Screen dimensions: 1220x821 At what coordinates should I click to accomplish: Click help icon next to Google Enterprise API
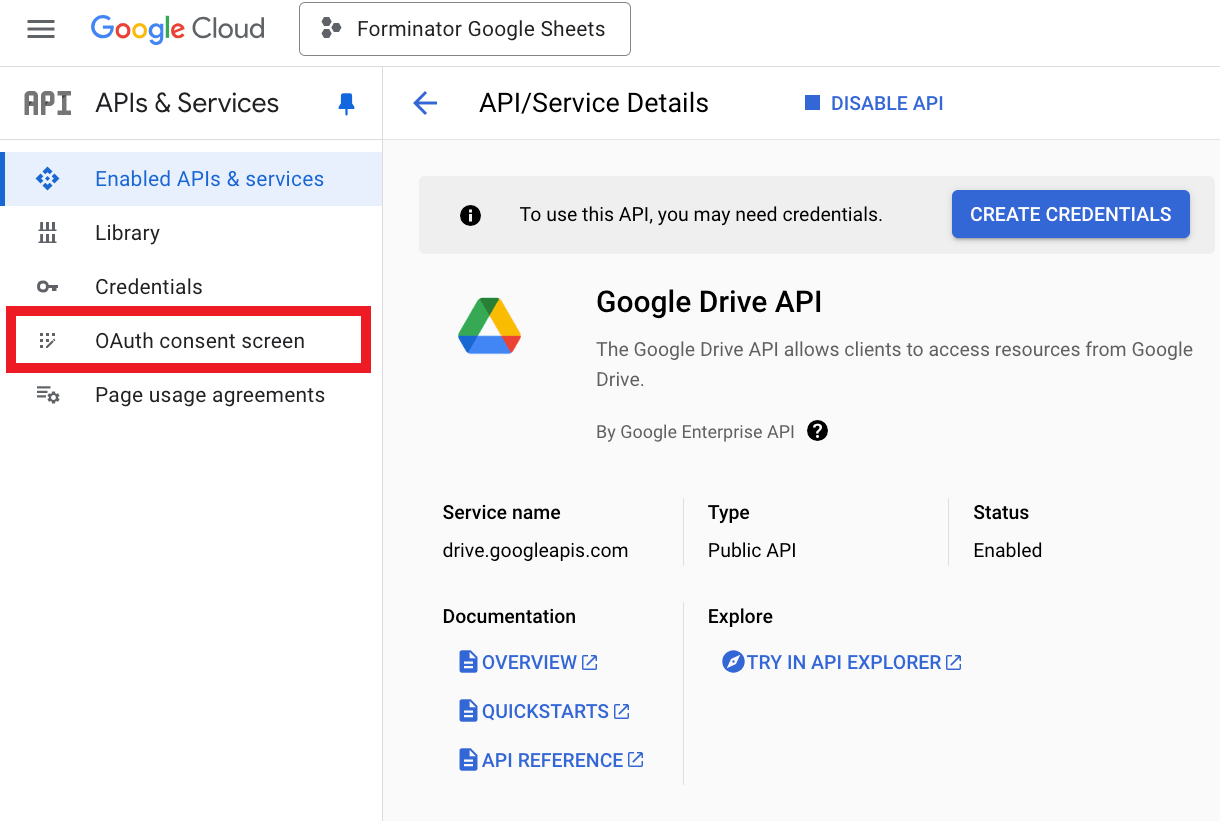pyautogui.click(x=818, y=431)
